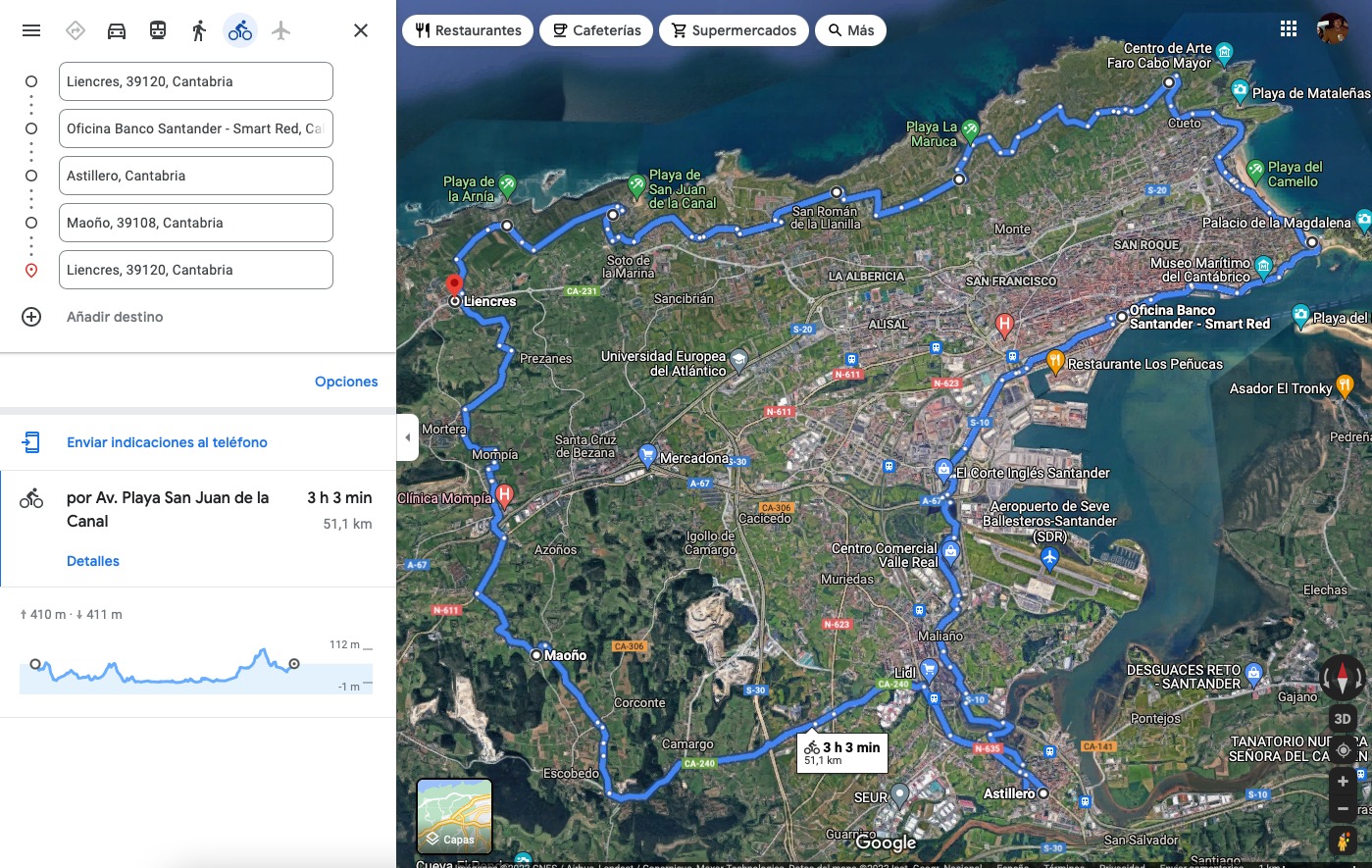
Task: Zoom out on the map
Action: pos(1343,810)
